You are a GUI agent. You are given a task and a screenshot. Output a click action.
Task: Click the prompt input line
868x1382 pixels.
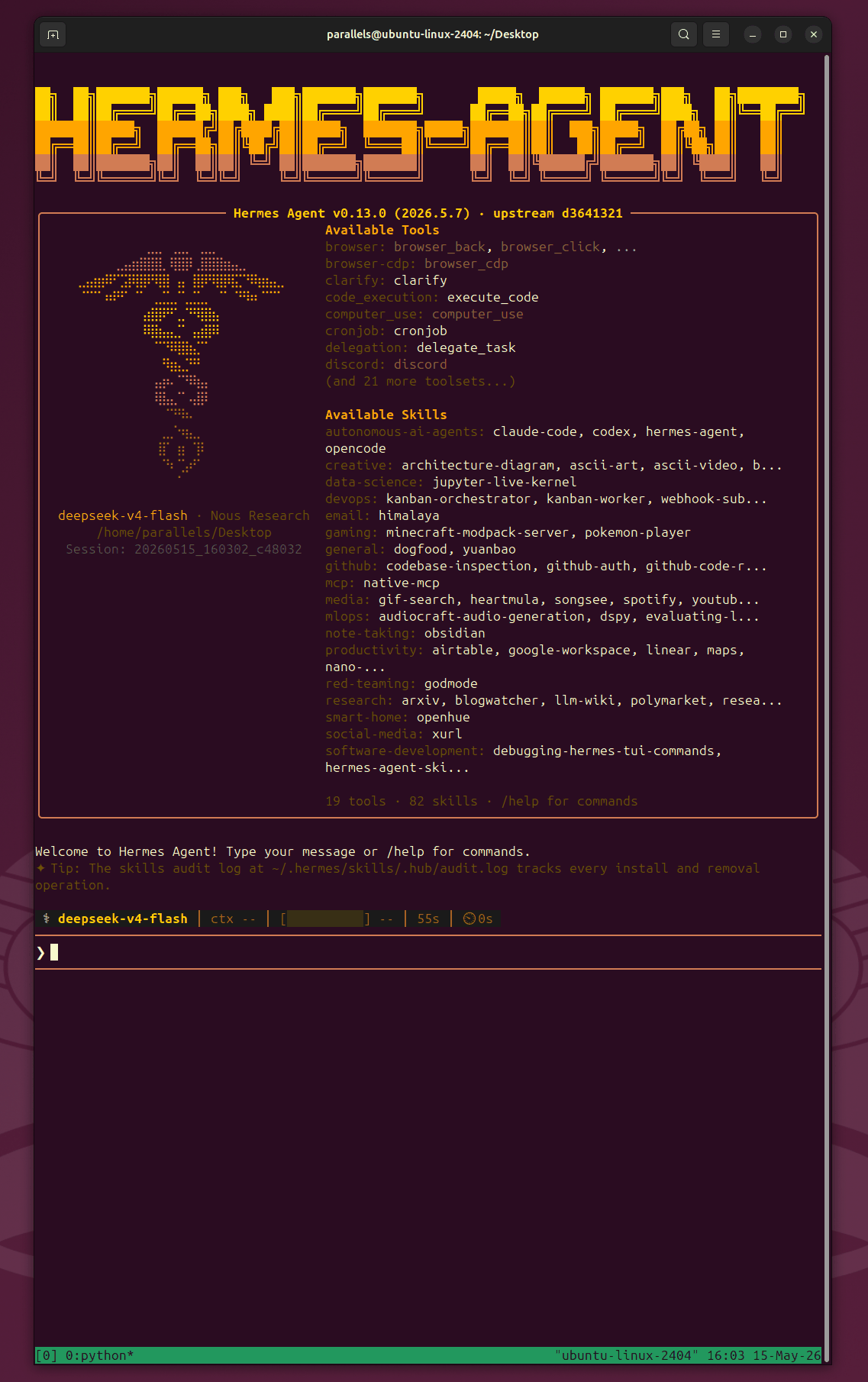point(428,952)
